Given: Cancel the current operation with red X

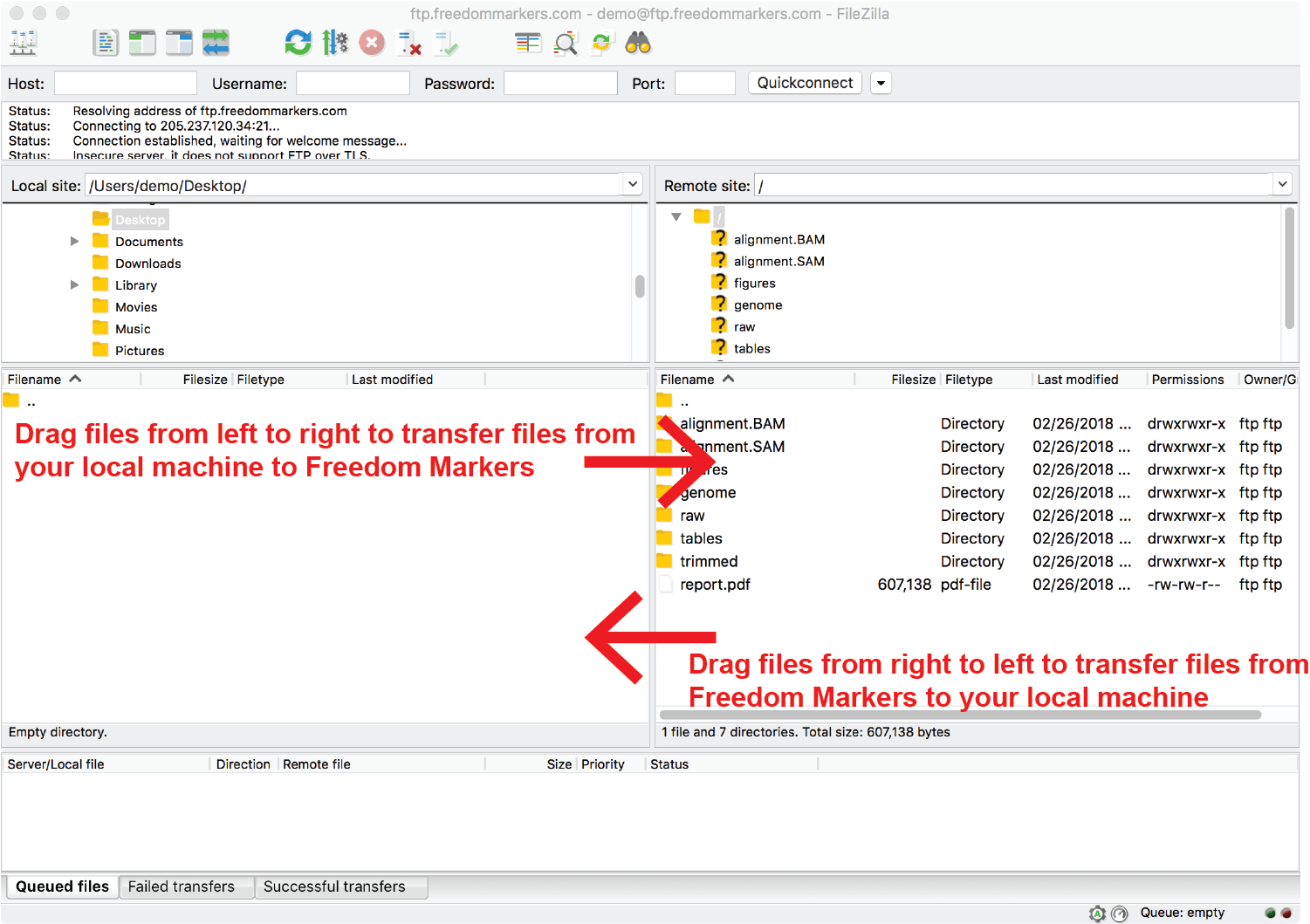Looking at the screenshot, I should tap(372, 43).
